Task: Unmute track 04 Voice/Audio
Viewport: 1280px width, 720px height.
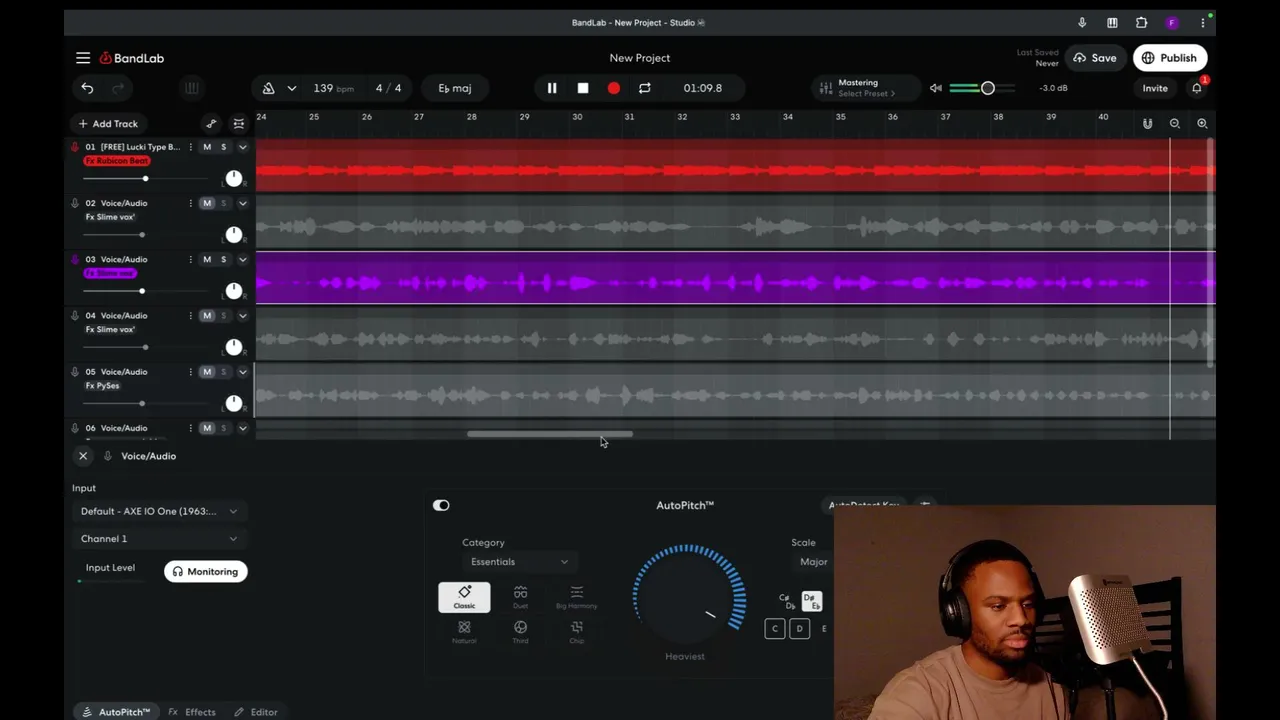Action: 207,315
